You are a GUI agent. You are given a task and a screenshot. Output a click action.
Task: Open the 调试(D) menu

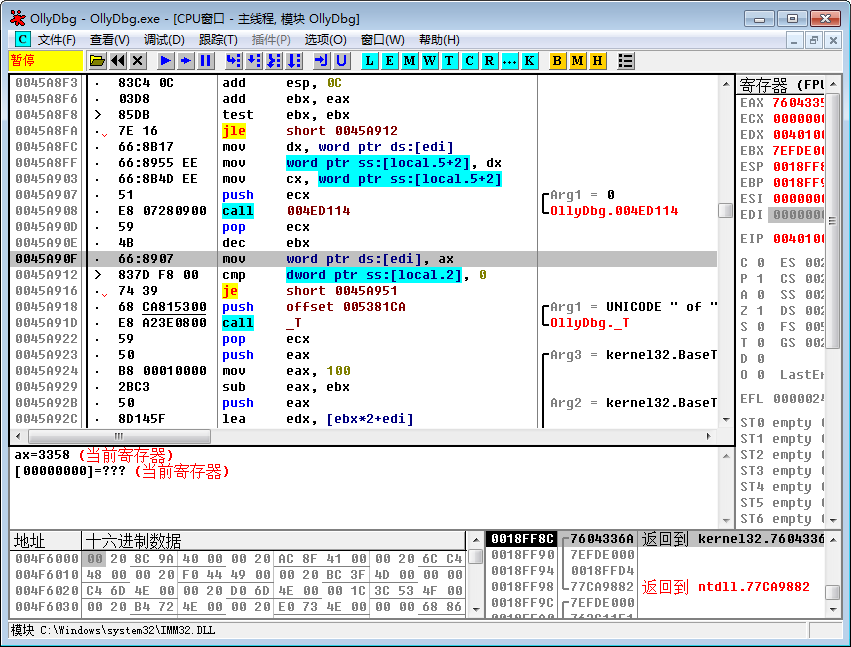tap(164, 39)
